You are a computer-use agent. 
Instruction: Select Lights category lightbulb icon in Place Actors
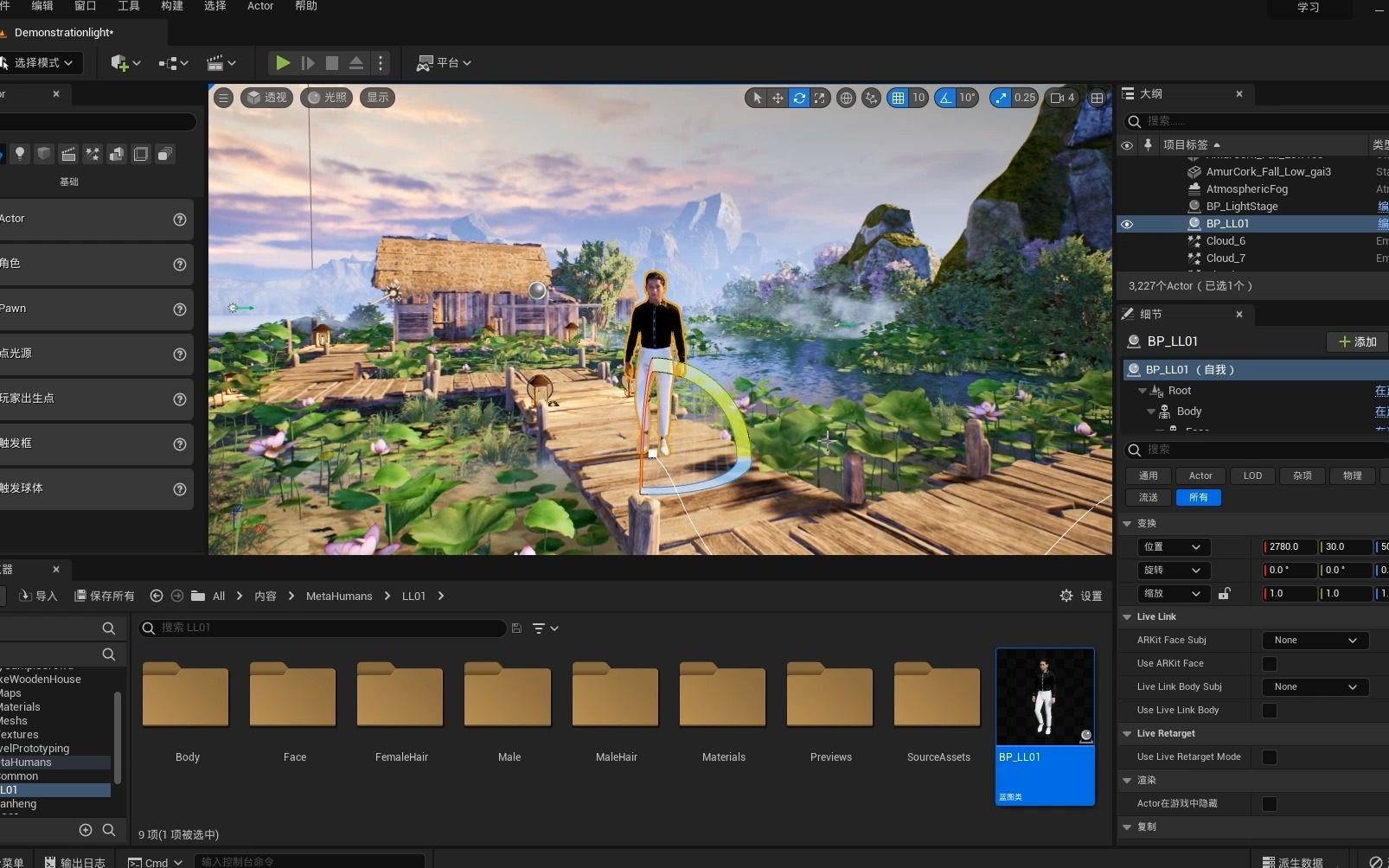[x=20, y=154]
